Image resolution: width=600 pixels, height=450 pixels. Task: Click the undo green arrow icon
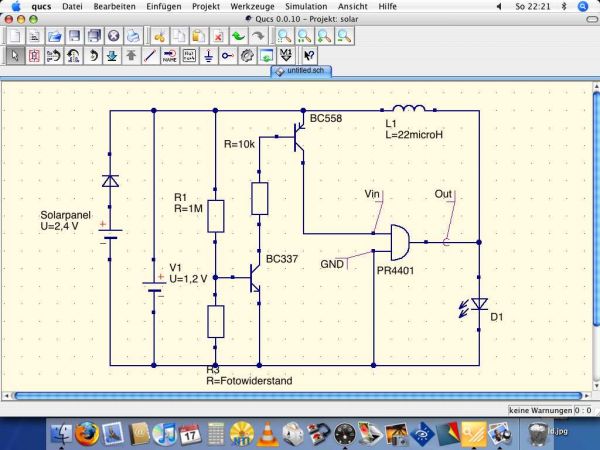(x=238, y=36)
